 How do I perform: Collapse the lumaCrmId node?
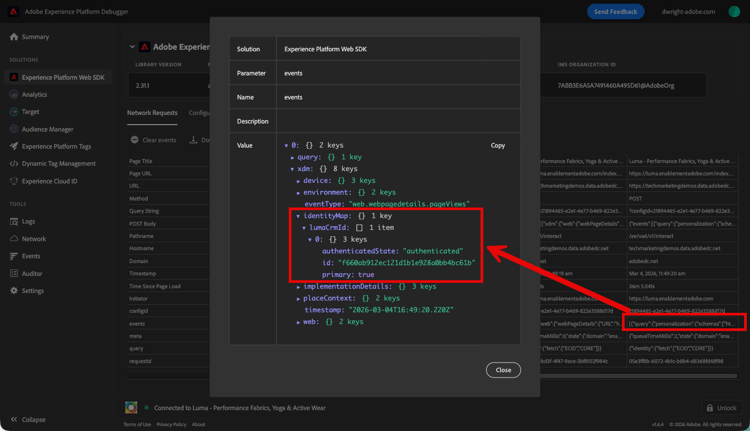click(x=304, y=228)
